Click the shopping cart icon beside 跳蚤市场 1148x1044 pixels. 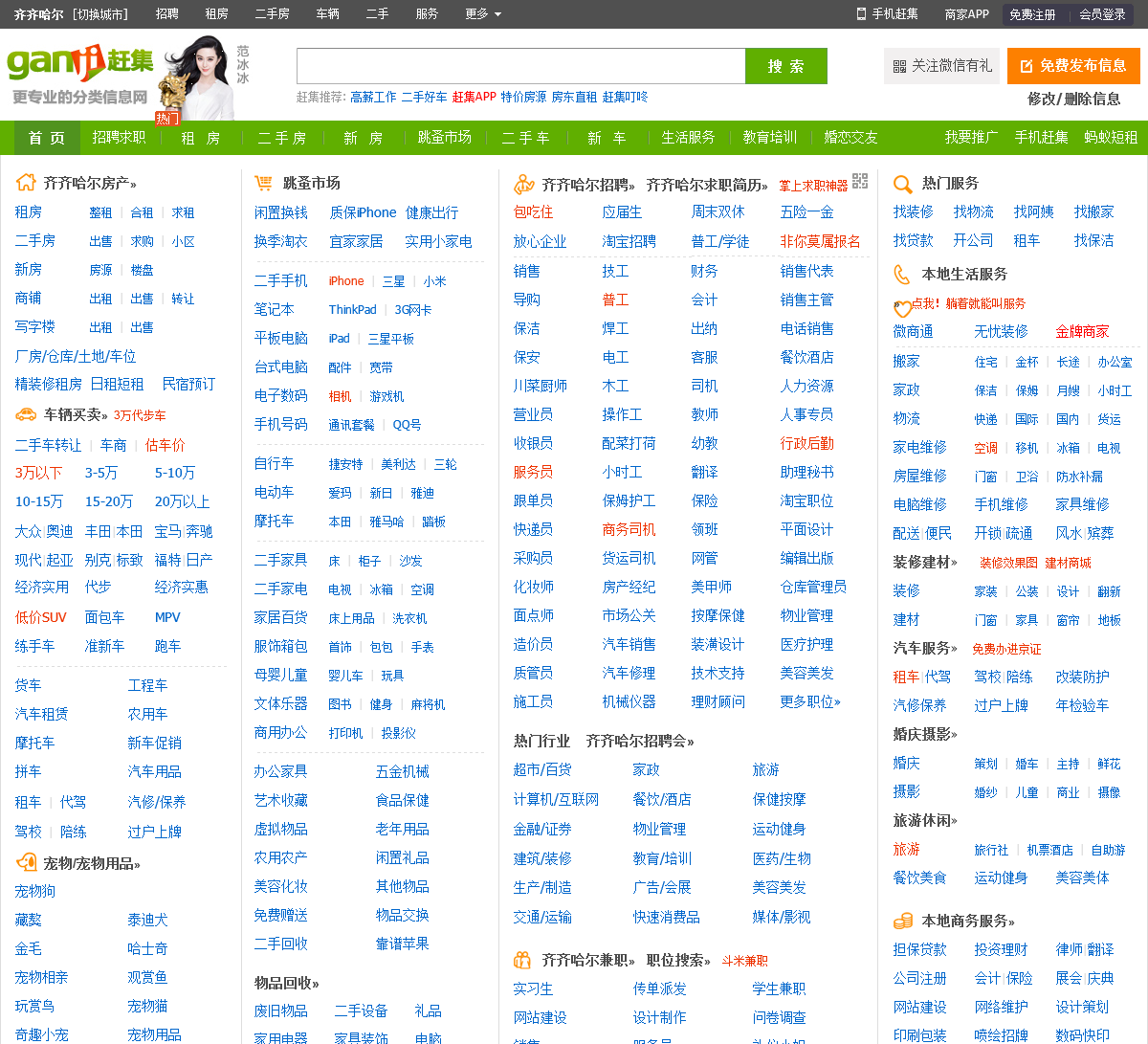tap(263, 182)
